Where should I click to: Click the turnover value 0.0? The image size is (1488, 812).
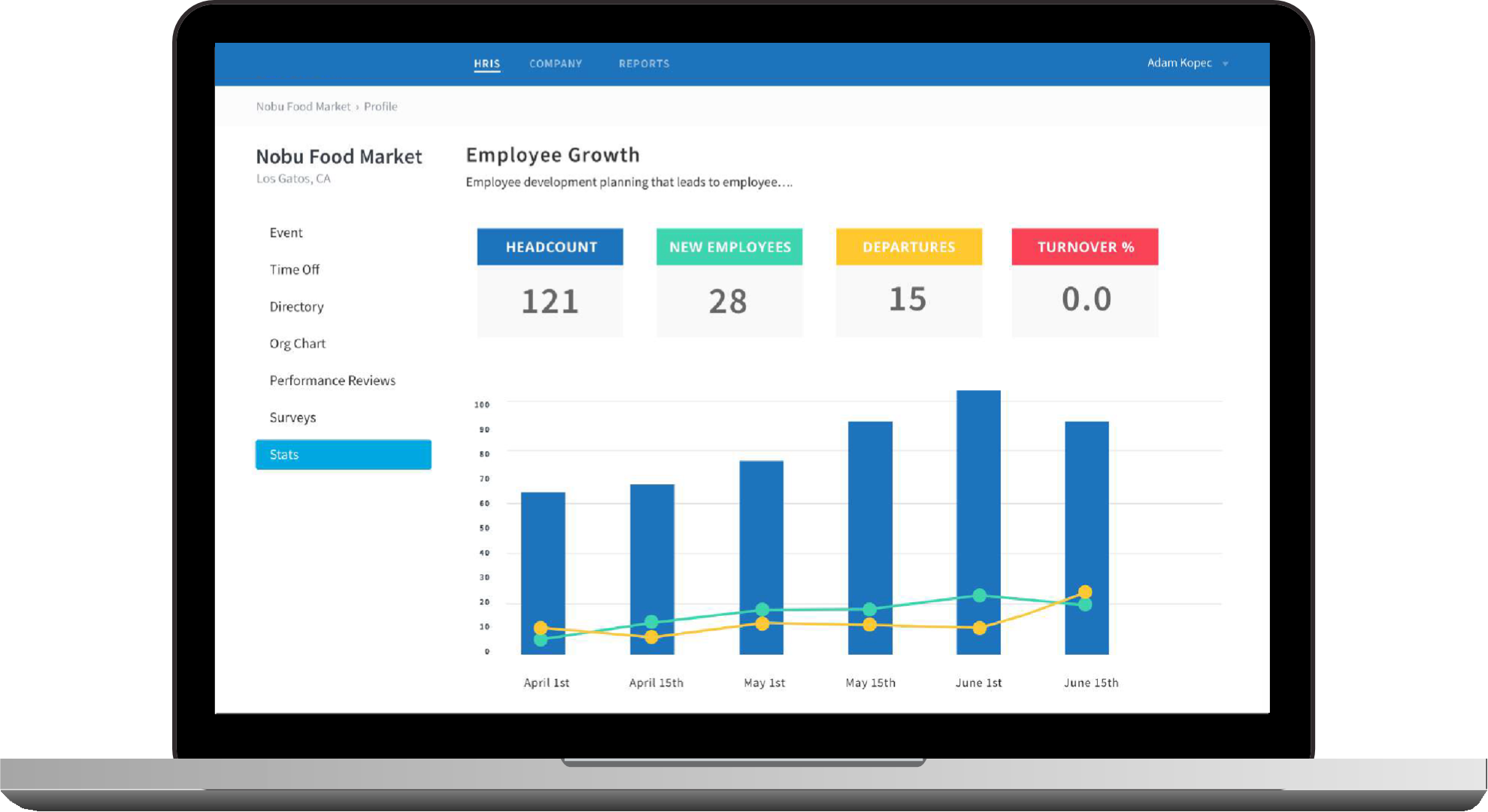tap(1086, 299)
